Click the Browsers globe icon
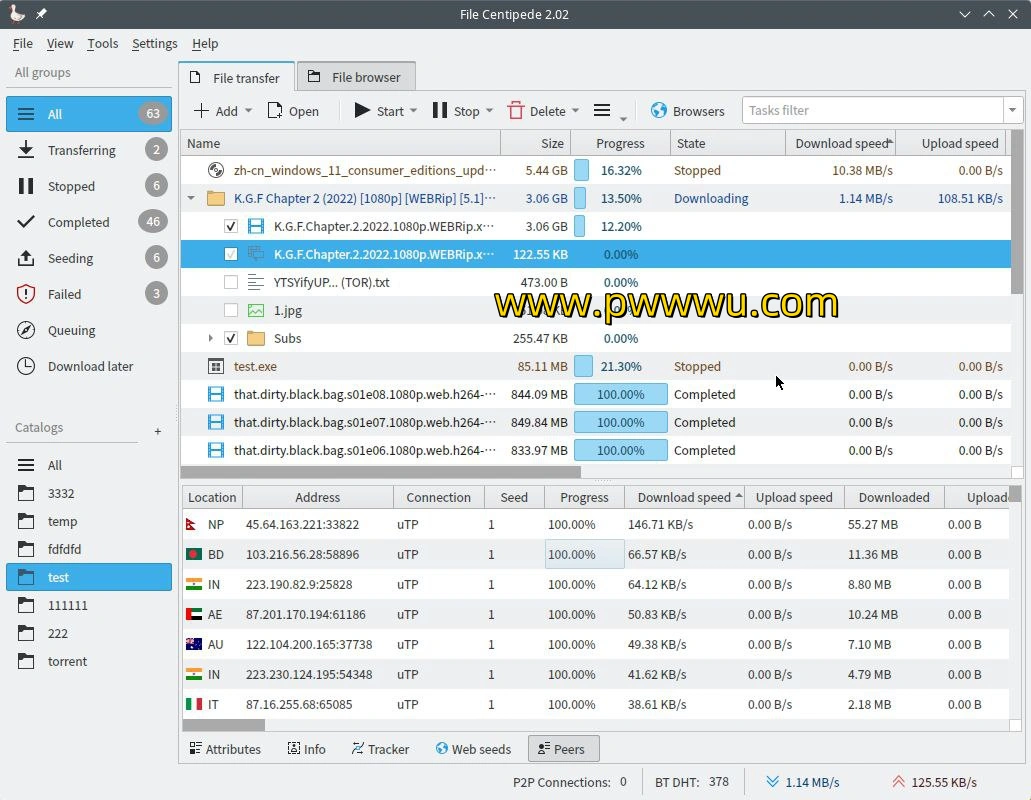This screenshot has height=800, width=1031. coord(659,110)
